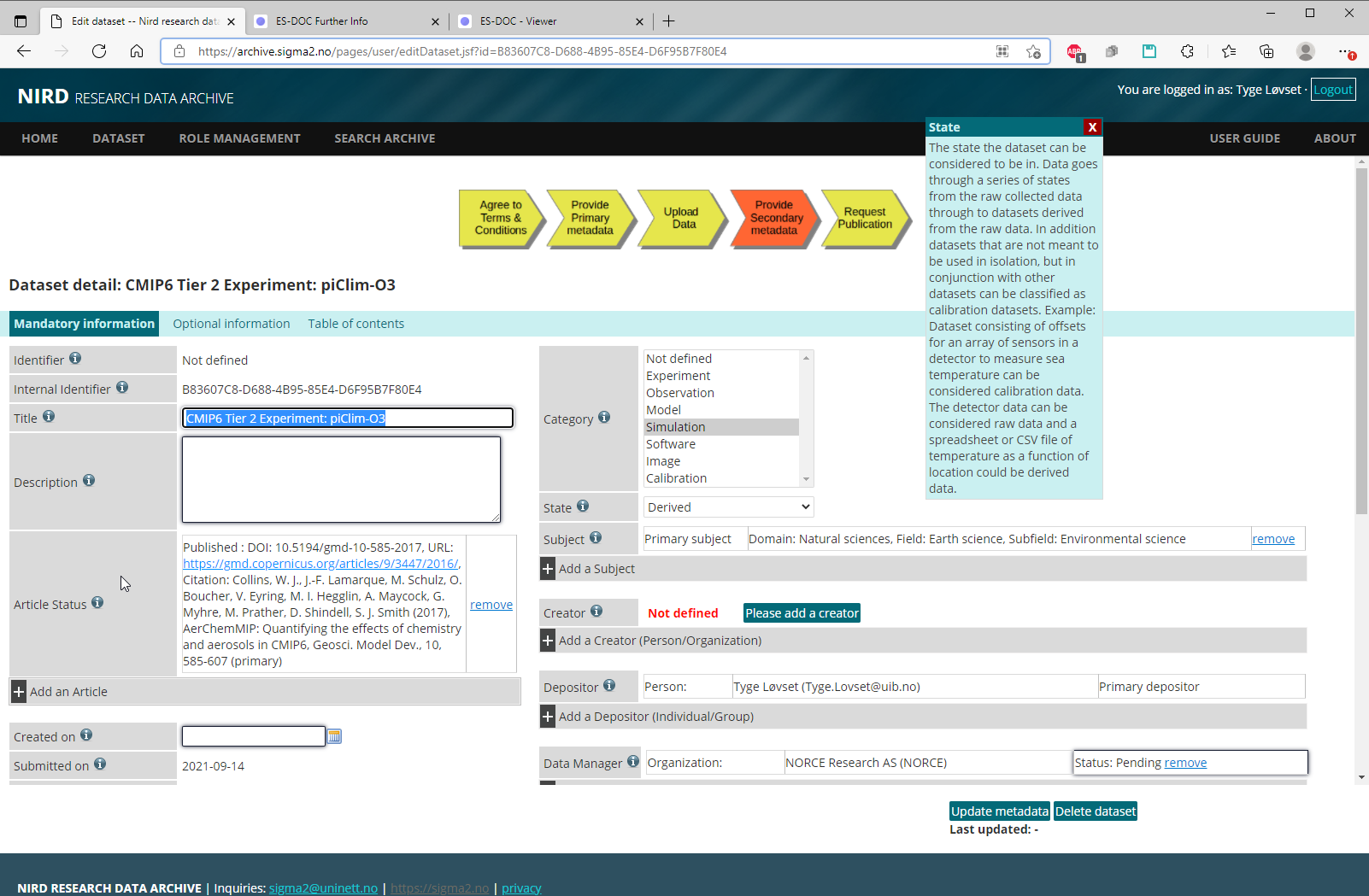Click the Data Manager info icon
Screen dimensions: 1369x896
[633, 761]
